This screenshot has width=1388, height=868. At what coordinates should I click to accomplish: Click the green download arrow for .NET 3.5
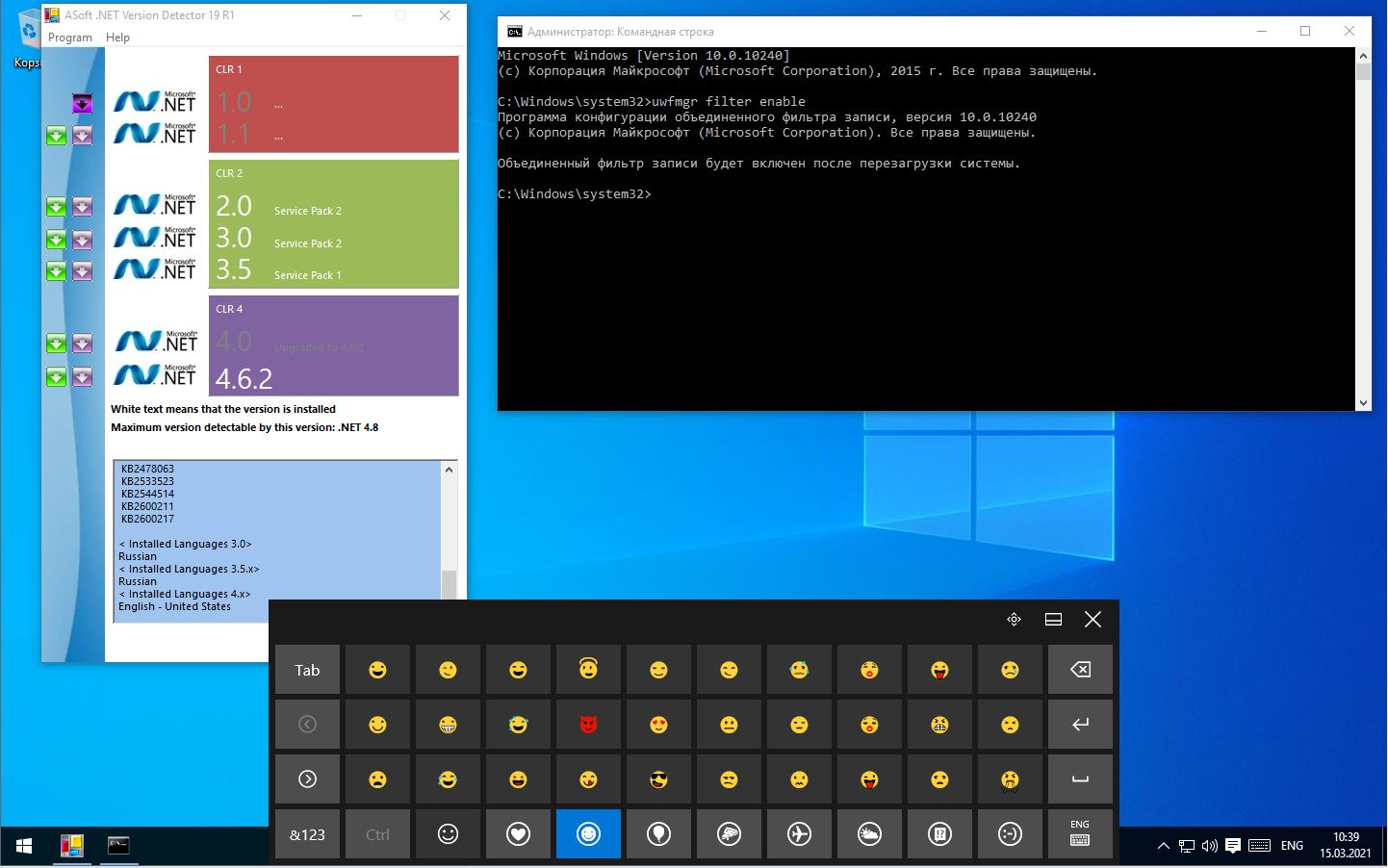[56, 271]
